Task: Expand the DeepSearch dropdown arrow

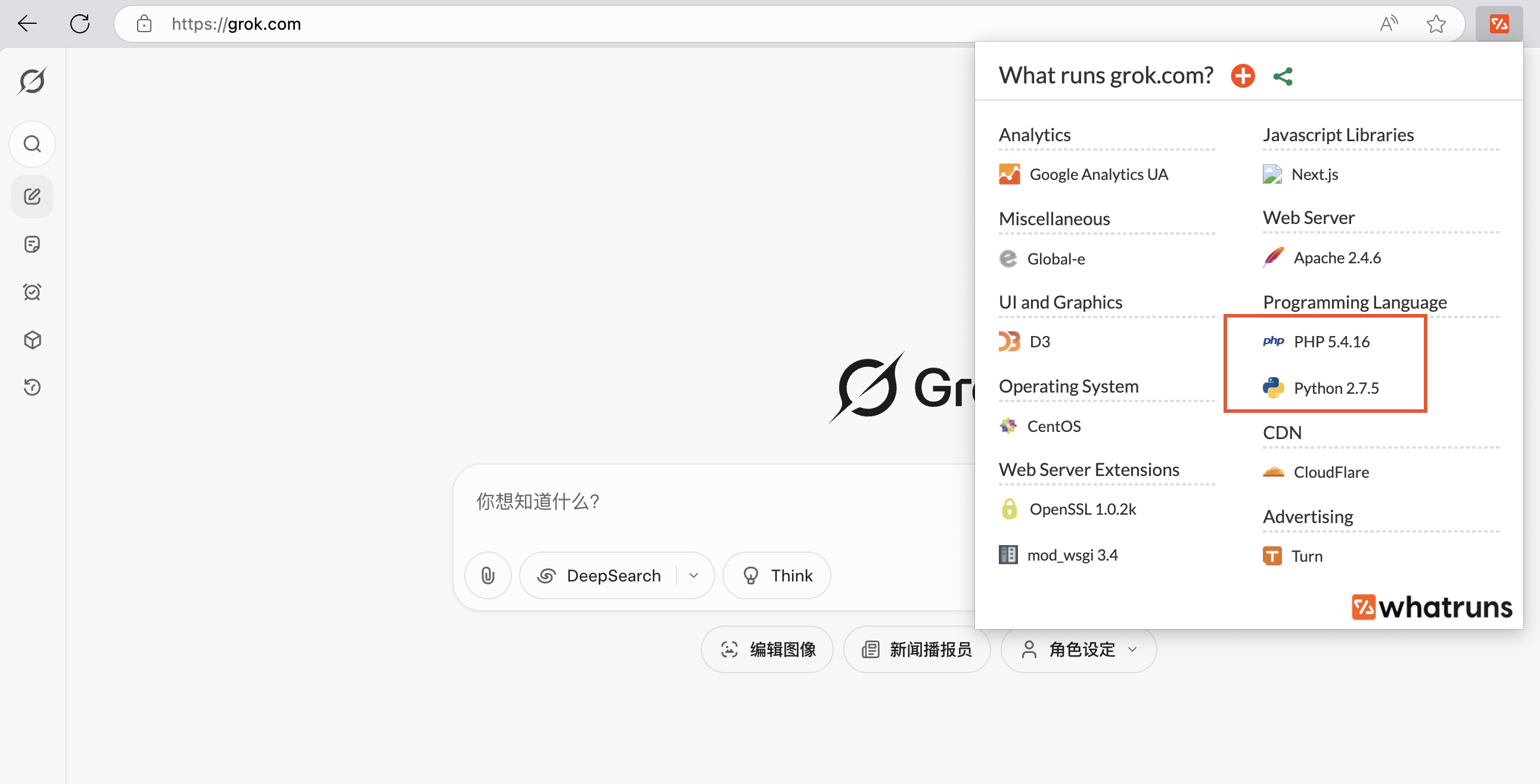Action: (694, 575)
